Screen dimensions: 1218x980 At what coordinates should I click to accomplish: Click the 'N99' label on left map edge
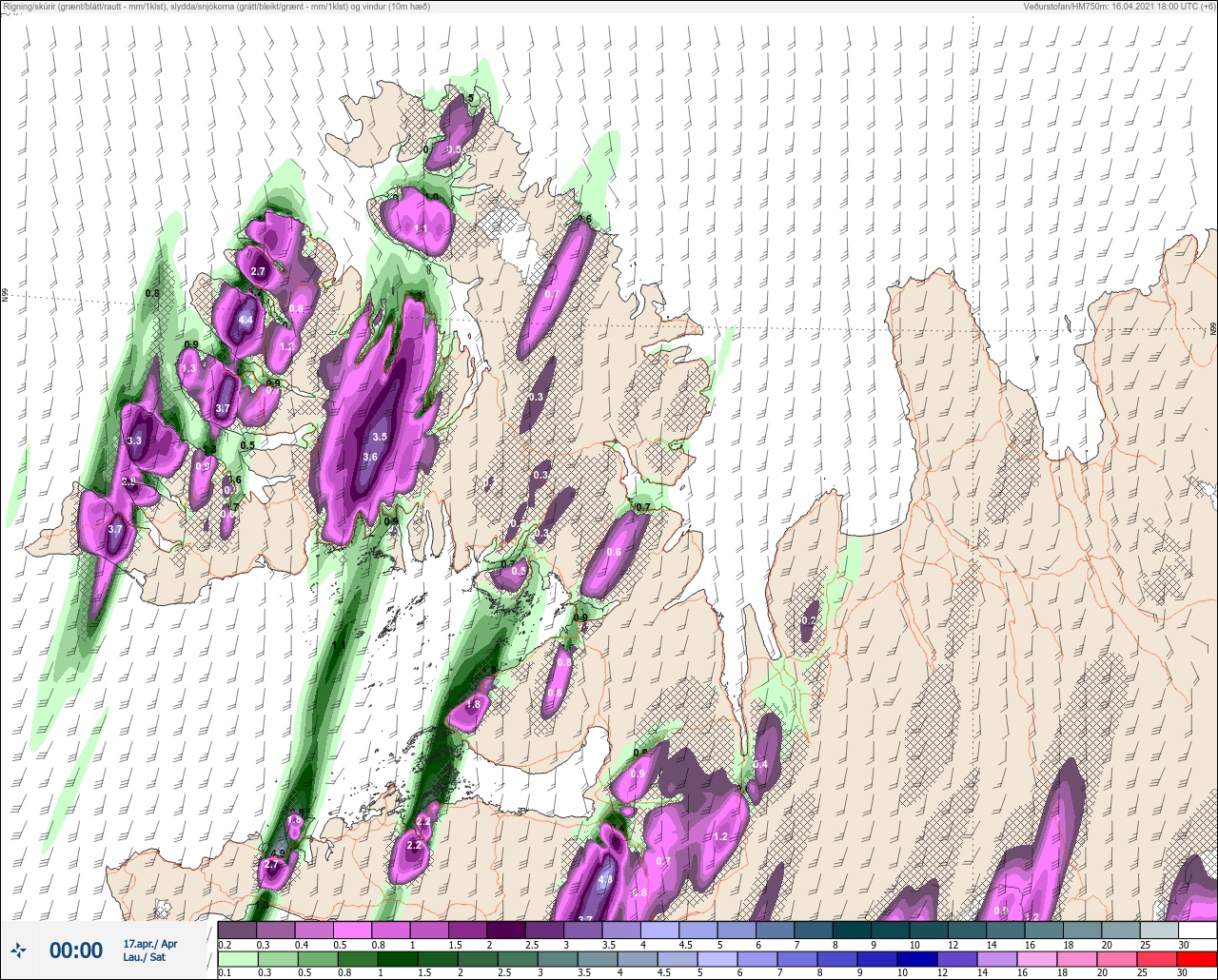(x=5, y=296)
